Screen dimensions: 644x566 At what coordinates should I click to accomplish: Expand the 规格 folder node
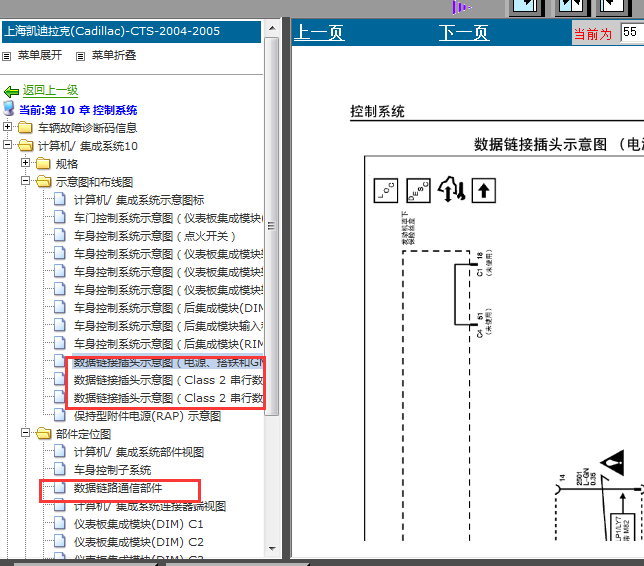(25, 162)
